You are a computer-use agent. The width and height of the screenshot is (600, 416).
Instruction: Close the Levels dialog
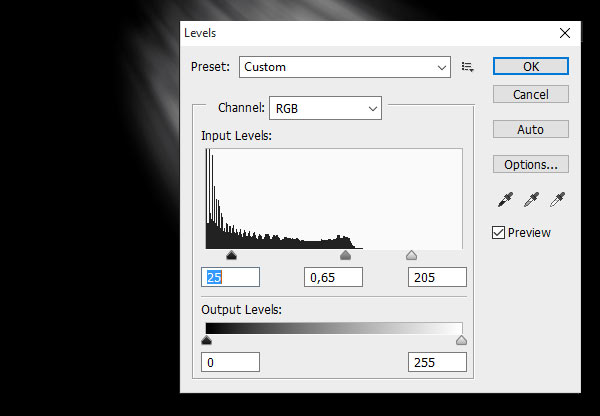(565, 33)
